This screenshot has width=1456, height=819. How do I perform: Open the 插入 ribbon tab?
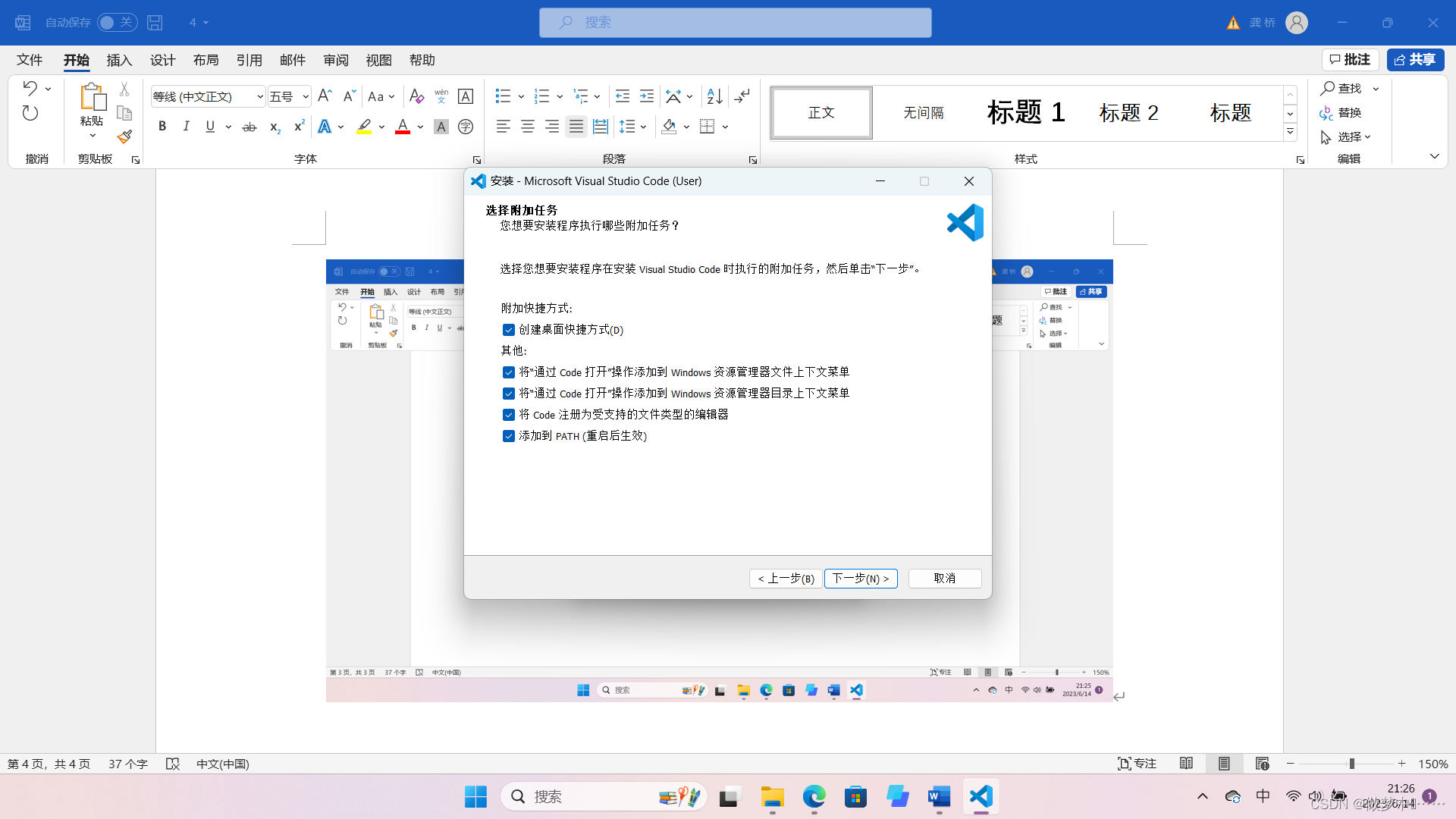point(119,60)
